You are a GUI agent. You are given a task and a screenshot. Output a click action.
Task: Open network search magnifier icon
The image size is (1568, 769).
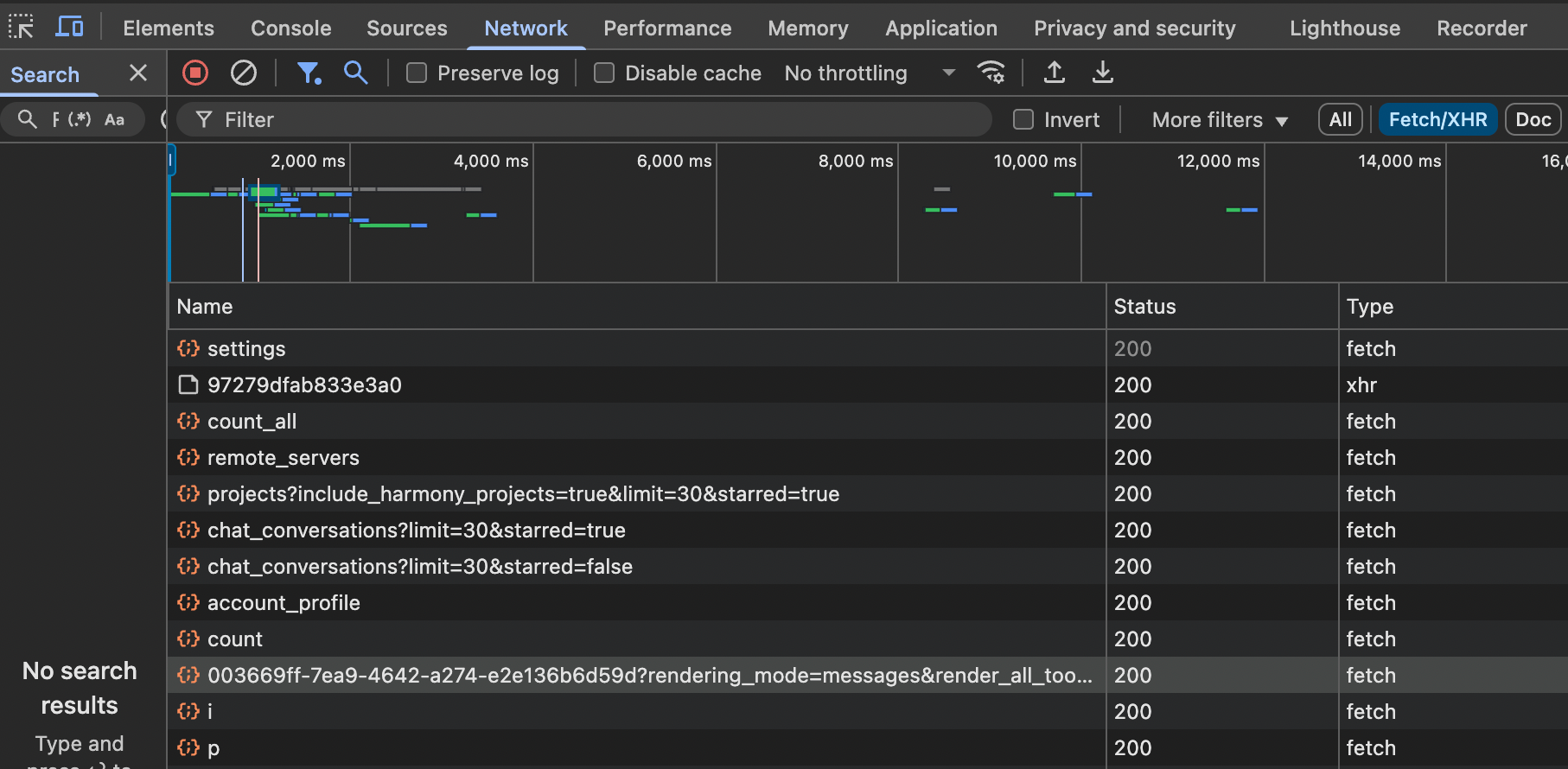(x=356, y=73)
